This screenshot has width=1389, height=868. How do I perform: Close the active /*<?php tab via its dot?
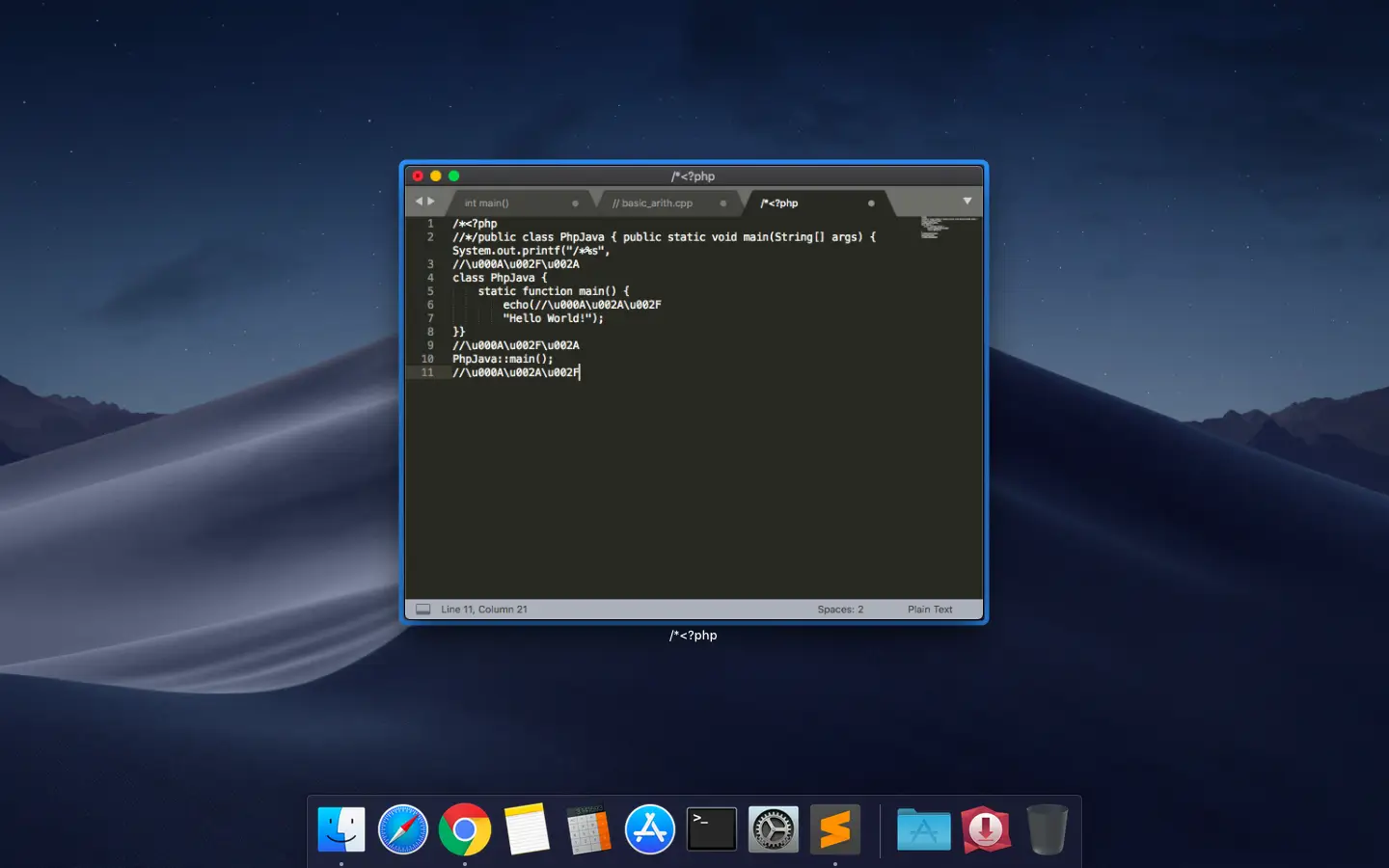pos(871,203)
